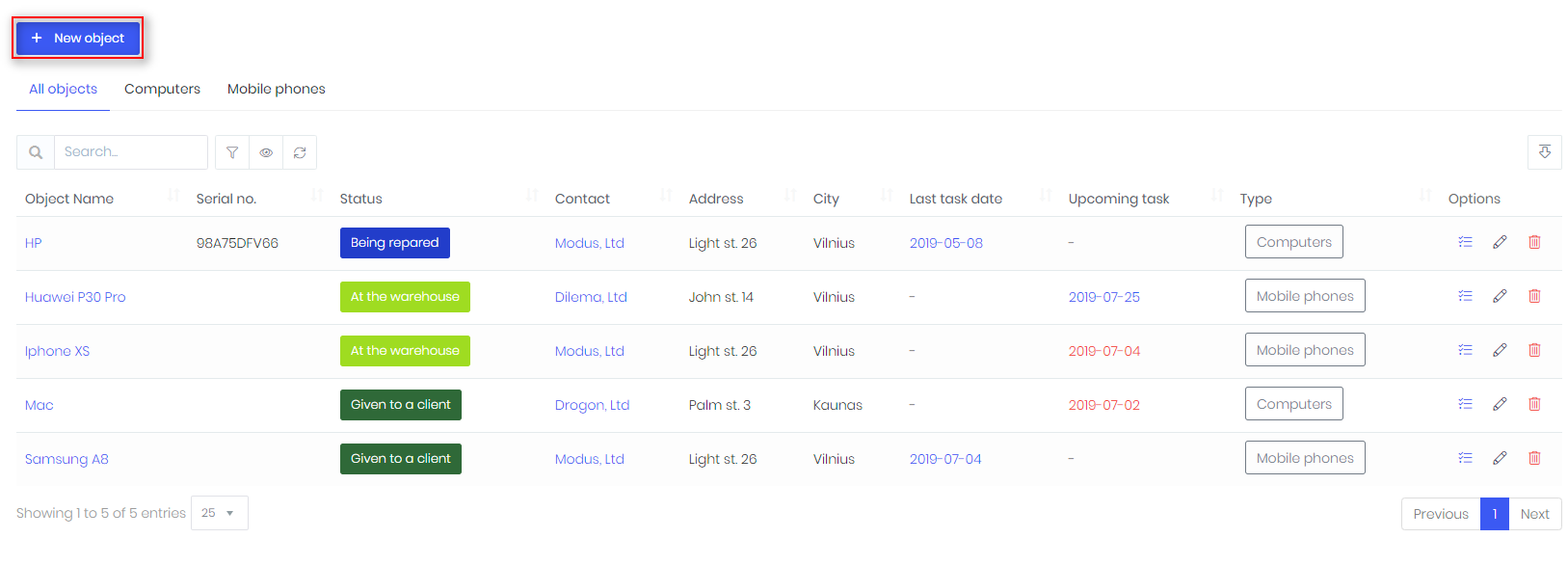Screen dimensions: 1568x565
Task: Open the filter funnel tool
Action: (x=232, y=152)
